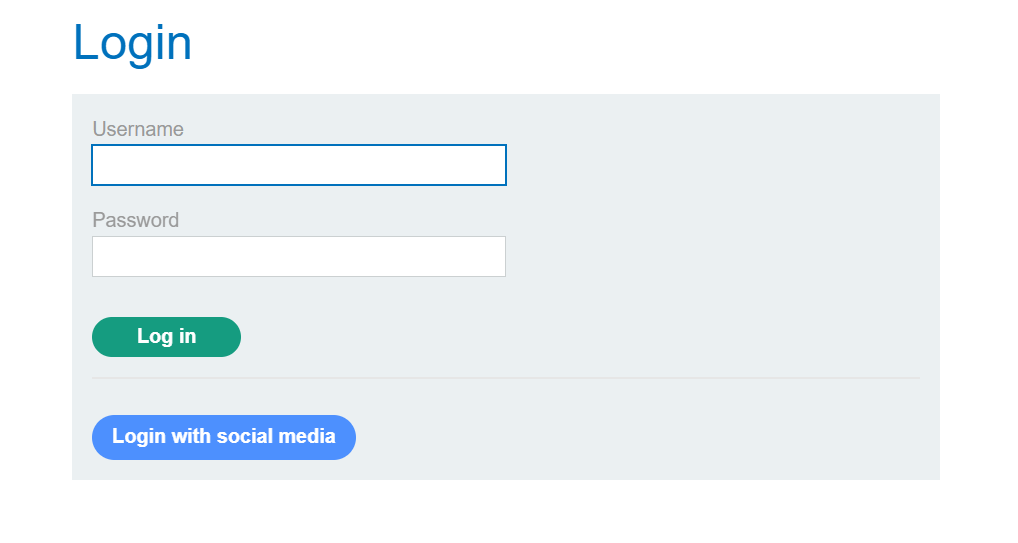This screenshot has width=1018, height=543.
Task: Focus the Password text box
Action: (x=298, y=256)
